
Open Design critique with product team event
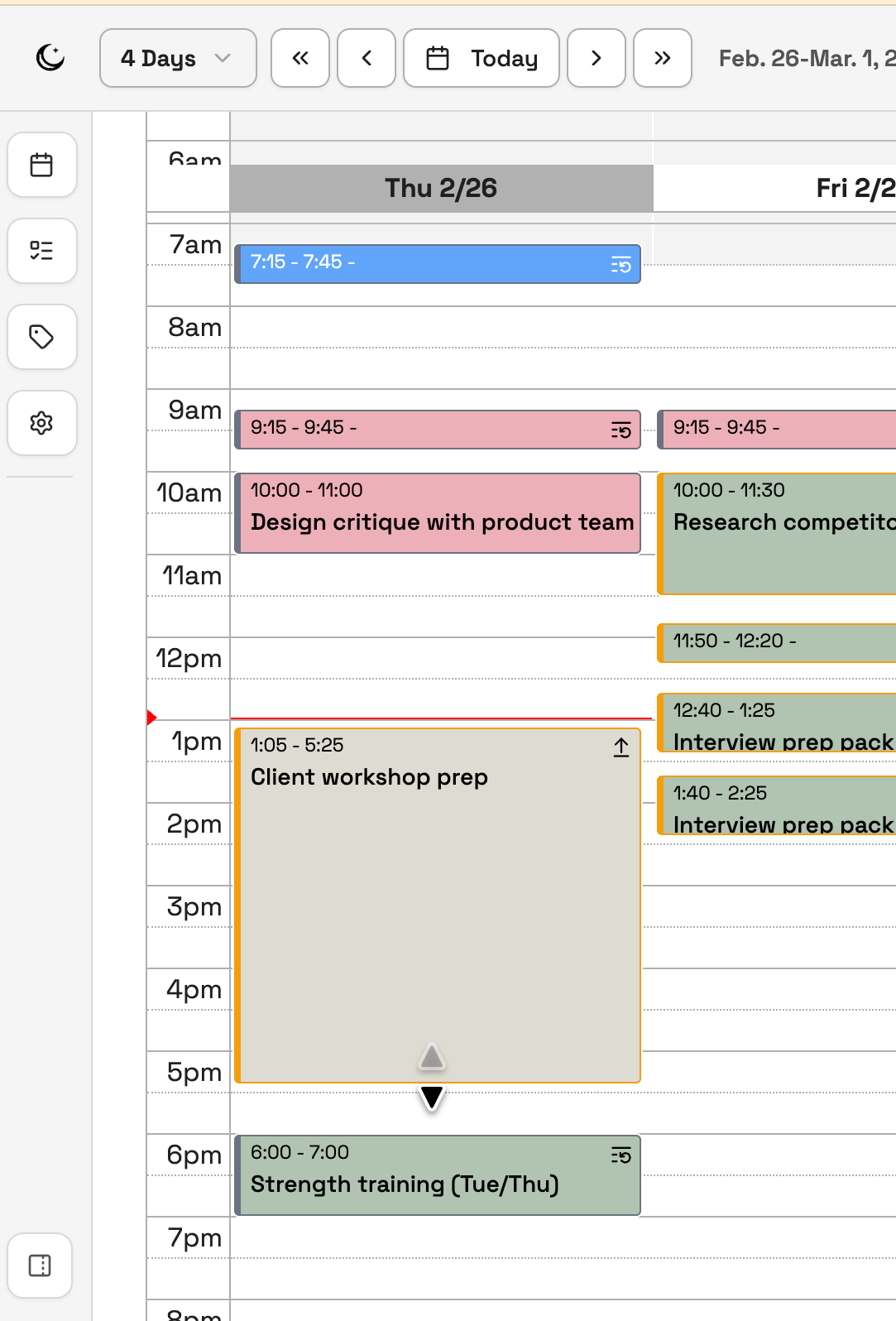click(438, 513)
